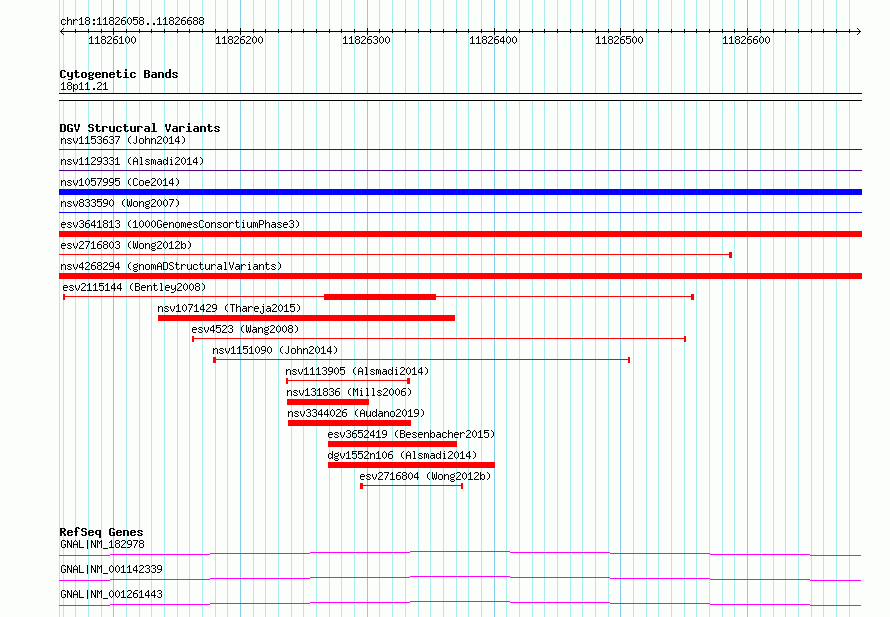Open variant nsv1129331 (Alsmadi2014) label

tap(132, 161)
